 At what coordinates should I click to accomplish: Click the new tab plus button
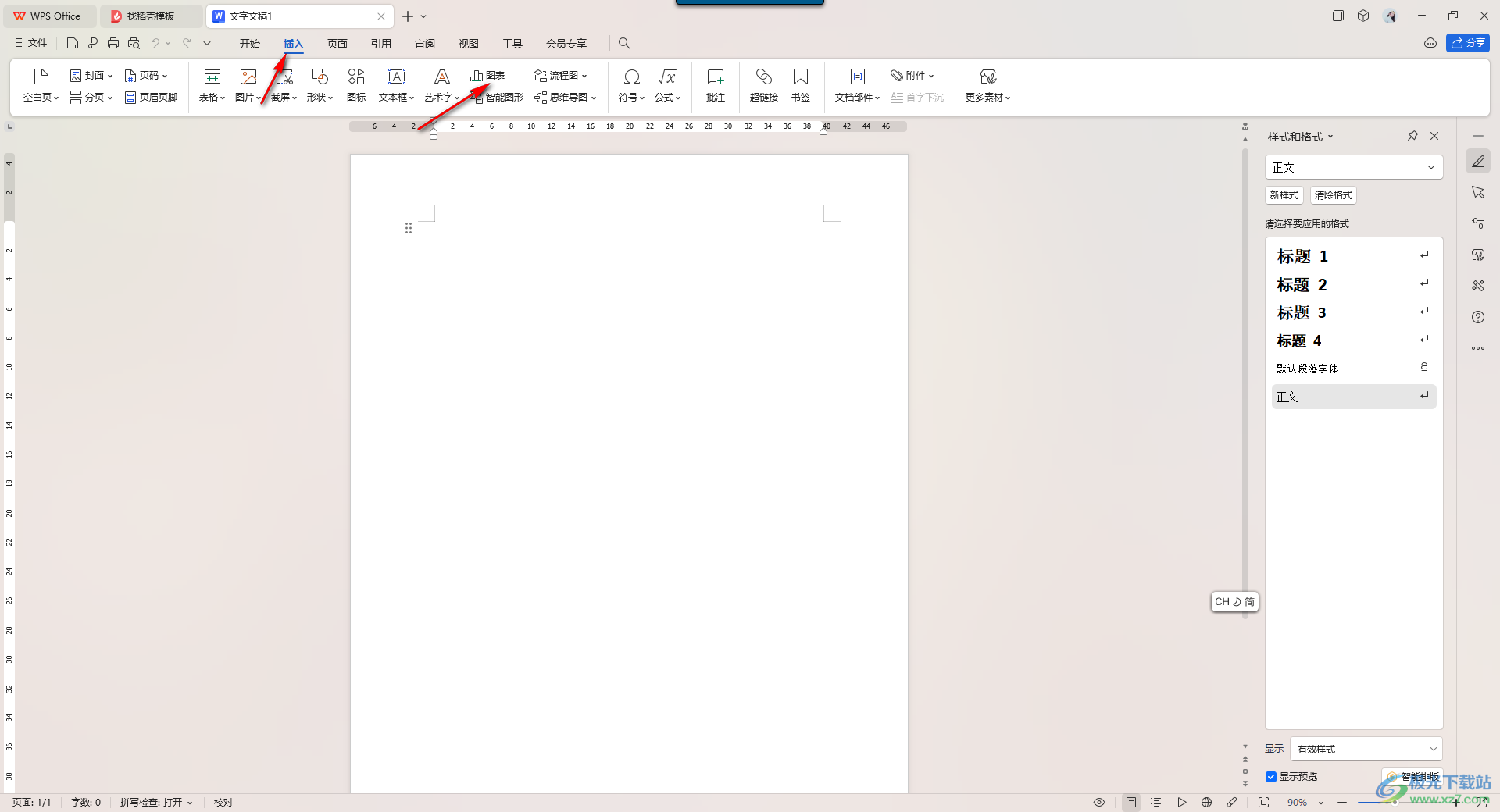408,16
